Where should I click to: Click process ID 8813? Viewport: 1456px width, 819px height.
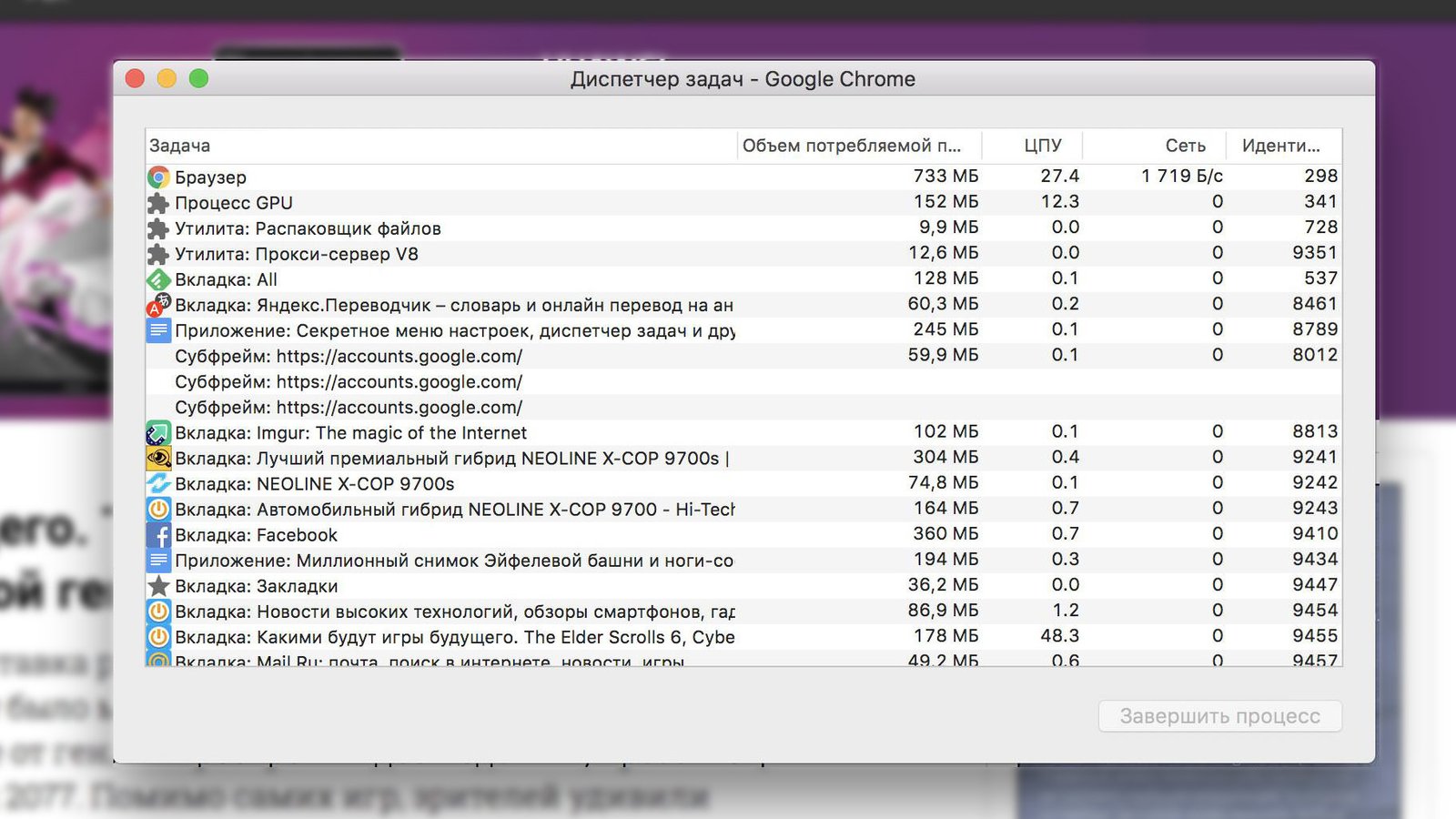point(1315,431)
